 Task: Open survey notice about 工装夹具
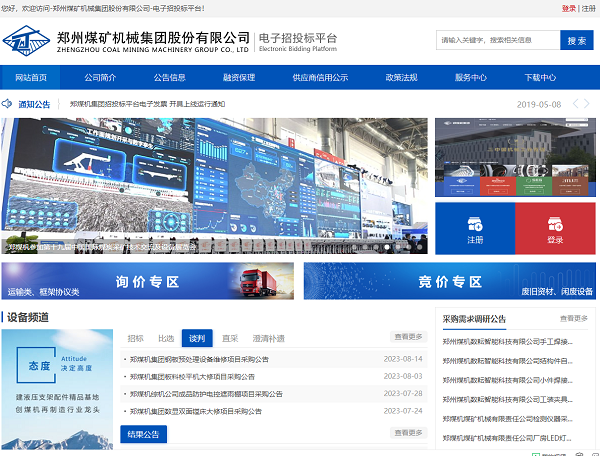(507, 399)
